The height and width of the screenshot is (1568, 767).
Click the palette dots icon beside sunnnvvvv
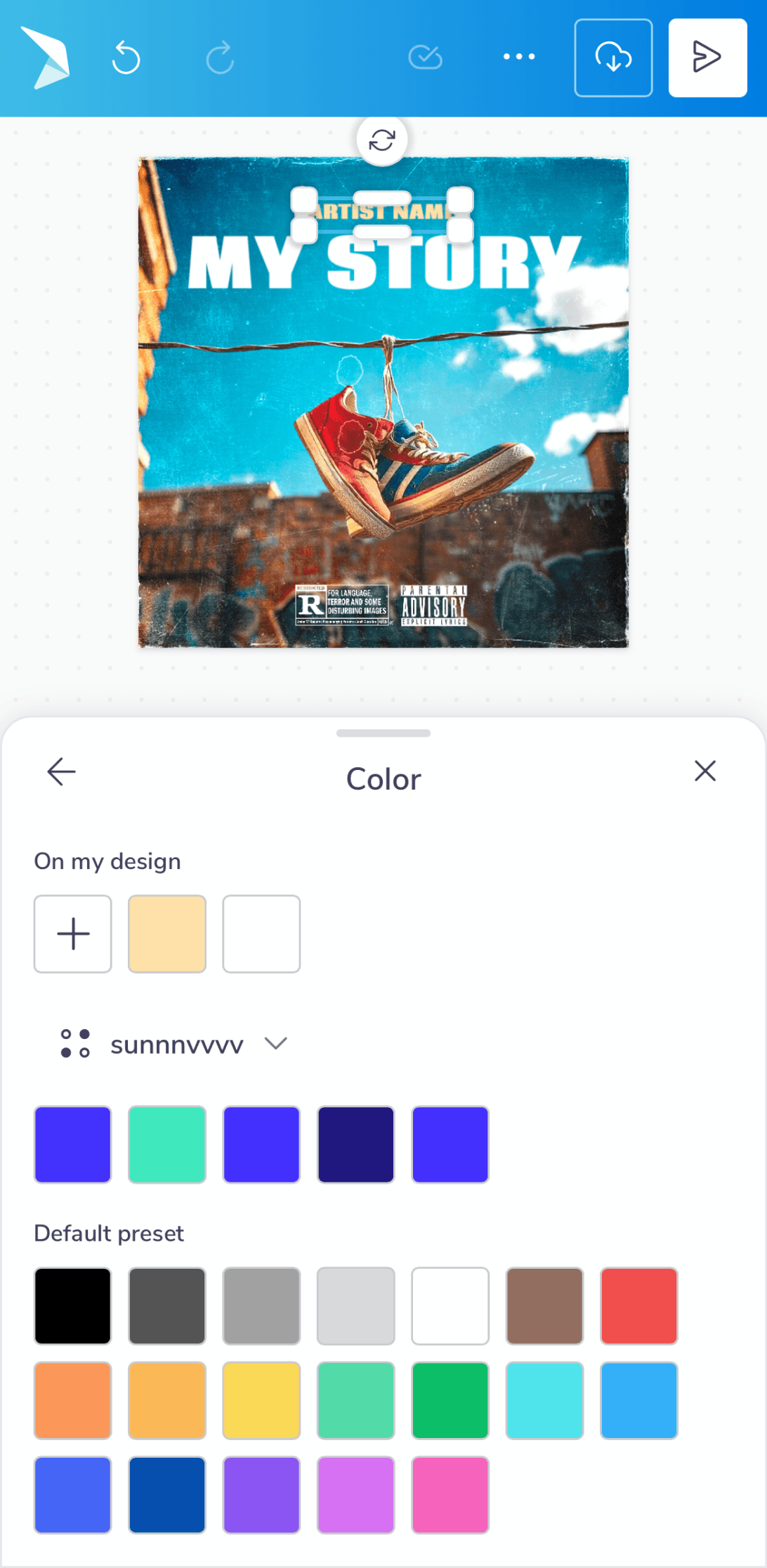click(75, 1043)
